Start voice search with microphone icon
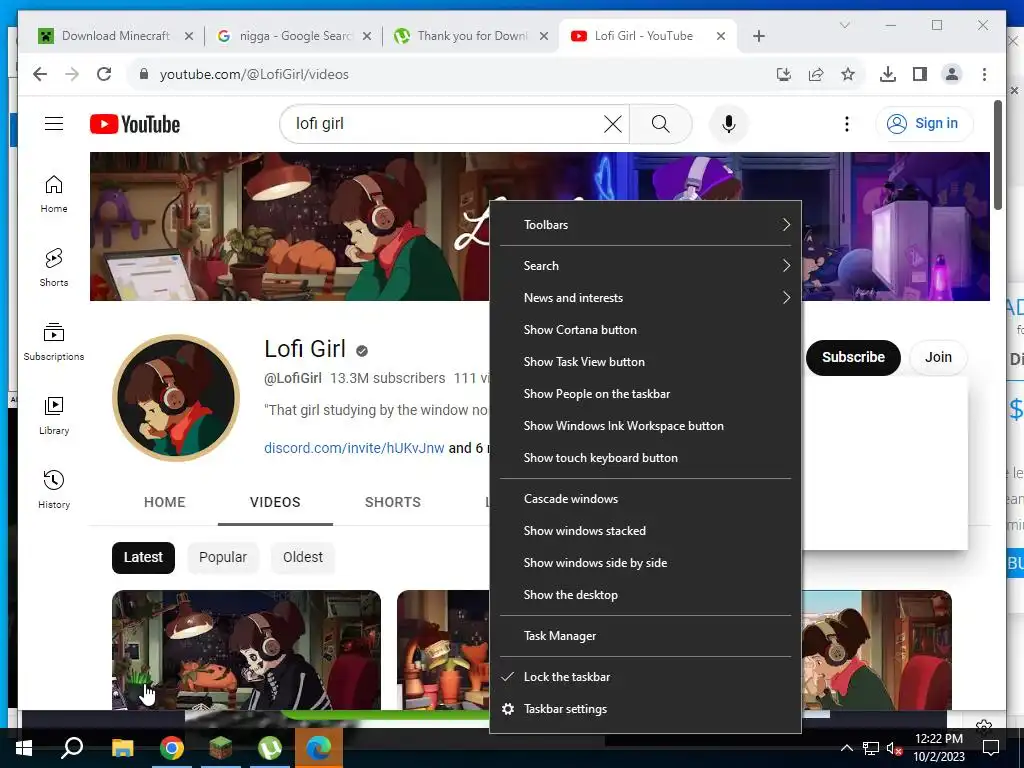This screenshot has width=1024, height=768. (x=729, y=124)
